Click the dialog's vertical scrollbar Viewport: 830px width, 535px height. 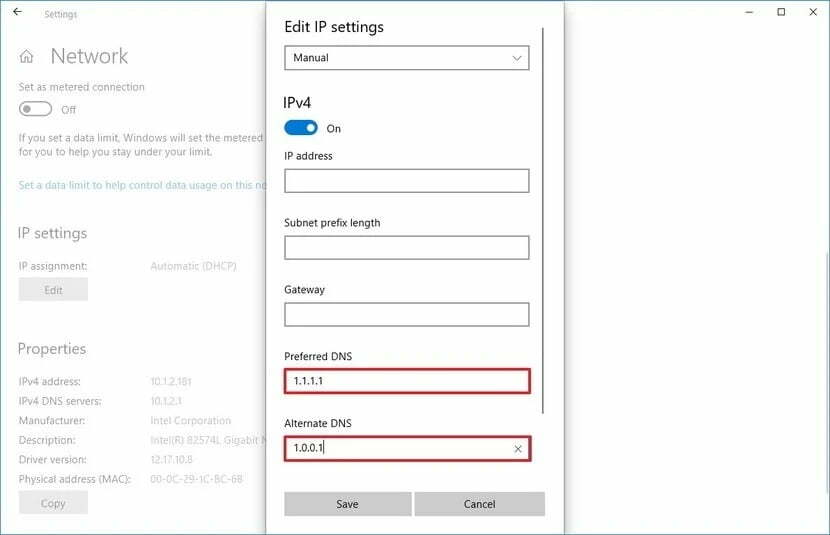click(x=543, y=221)
